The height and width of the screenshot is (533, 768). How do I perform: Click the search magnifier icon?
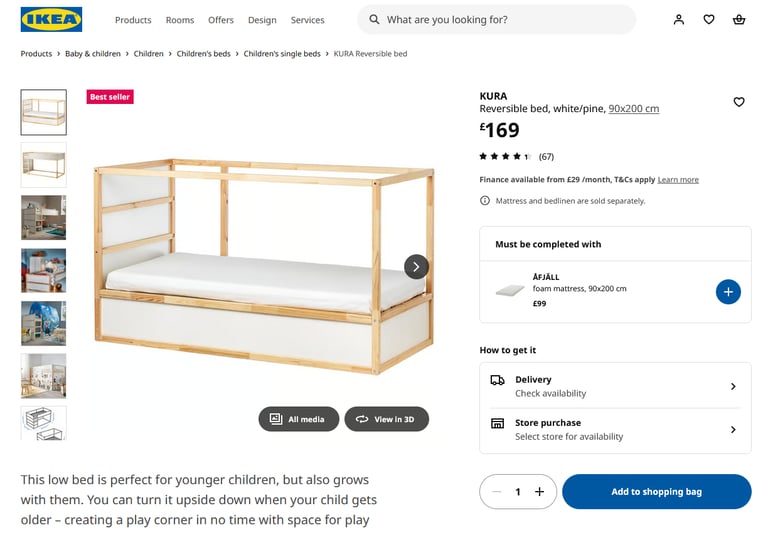(x=374, y=20)
